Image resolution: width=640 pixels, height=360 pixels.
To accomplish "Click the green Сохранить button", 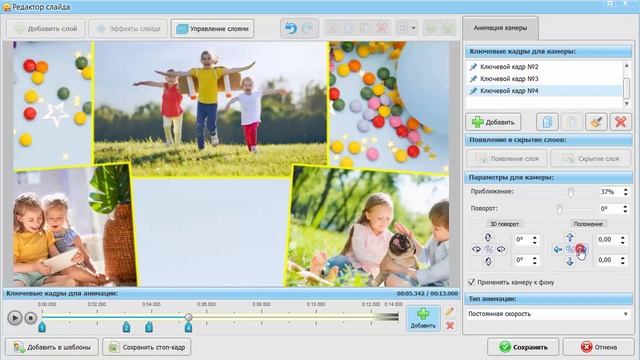I will tap(523, 347).
